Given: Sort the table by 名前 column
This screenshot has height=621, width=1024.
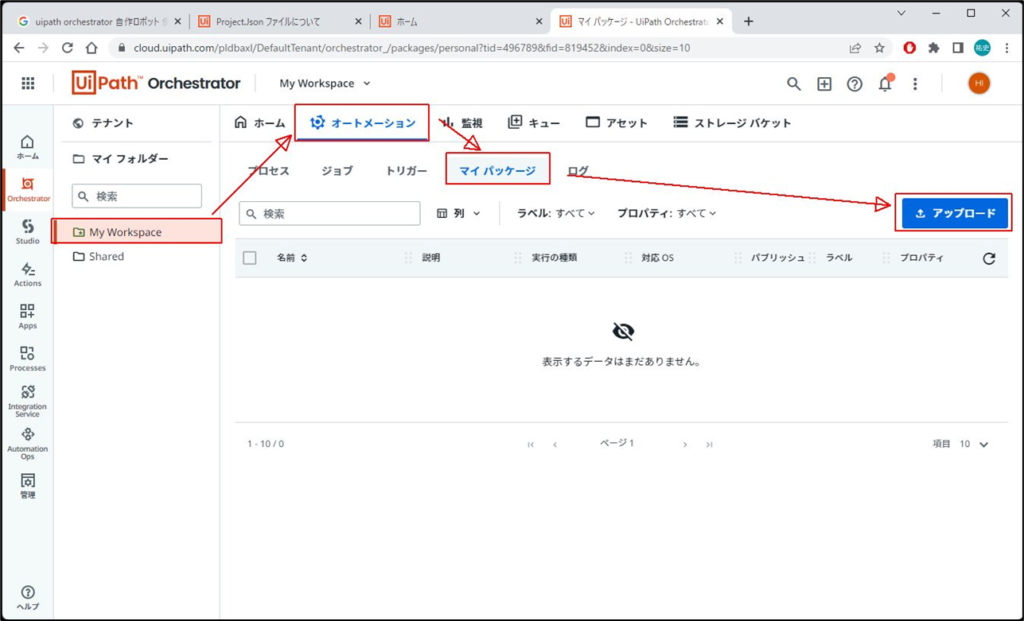Looking at the screenshot, I should point(292,258).
